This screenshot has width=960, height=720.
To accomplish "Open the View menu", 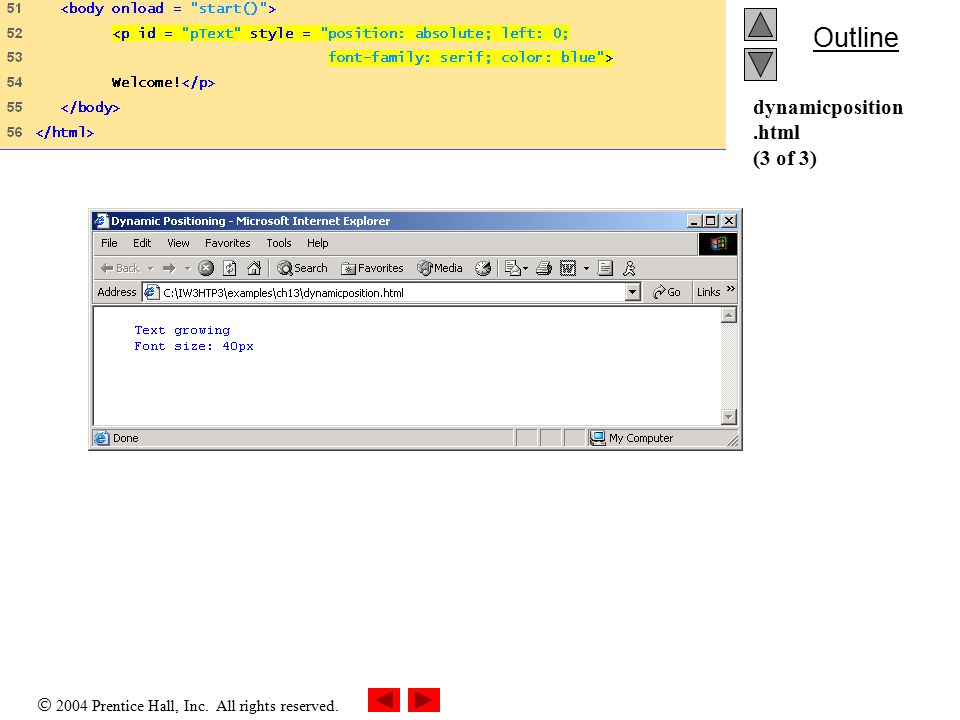I will pos(178,243).
